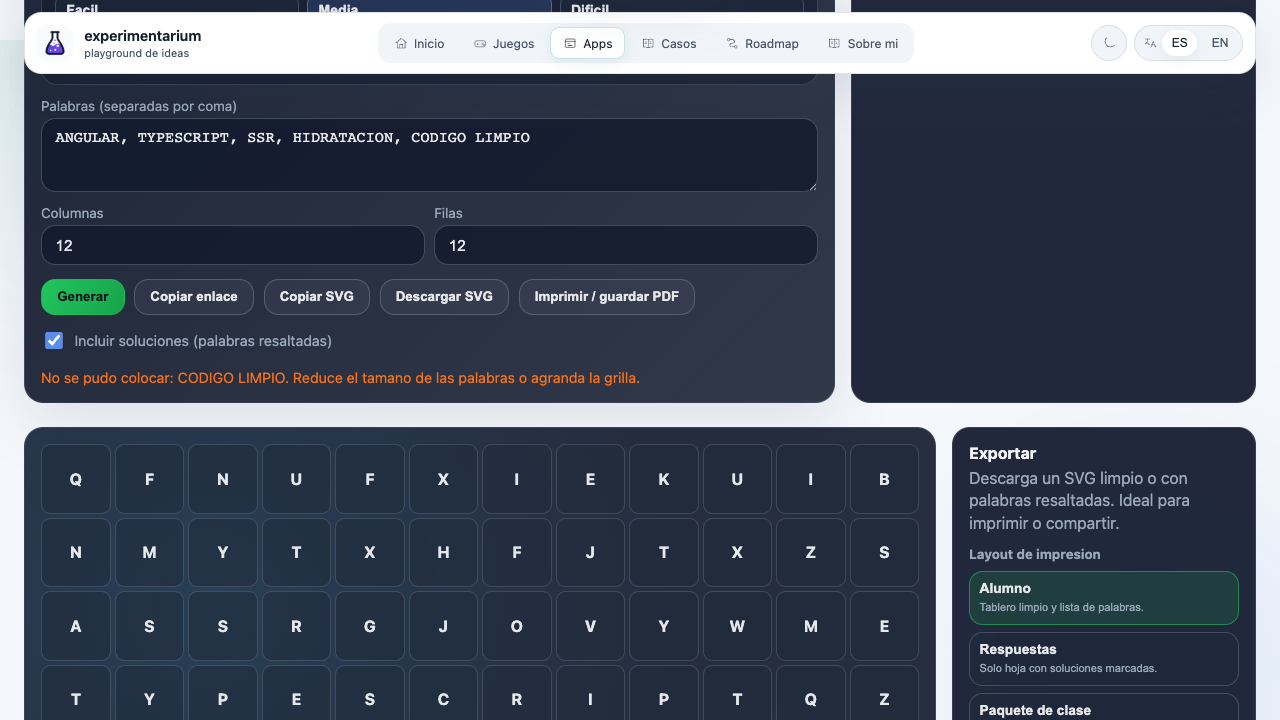Click the green Generar button

(x=83, y=297)
